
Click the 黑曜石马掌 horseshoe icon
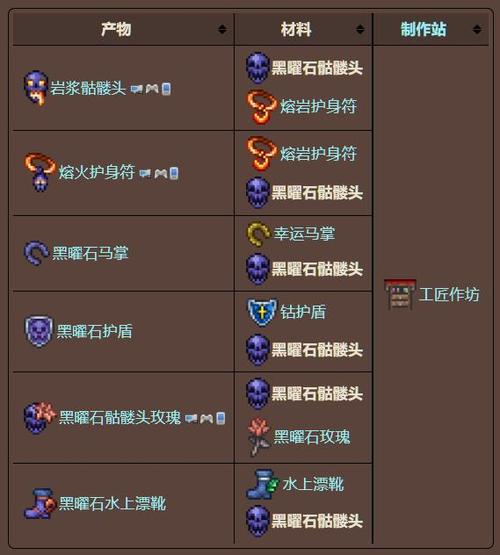(x=36, y=253)
